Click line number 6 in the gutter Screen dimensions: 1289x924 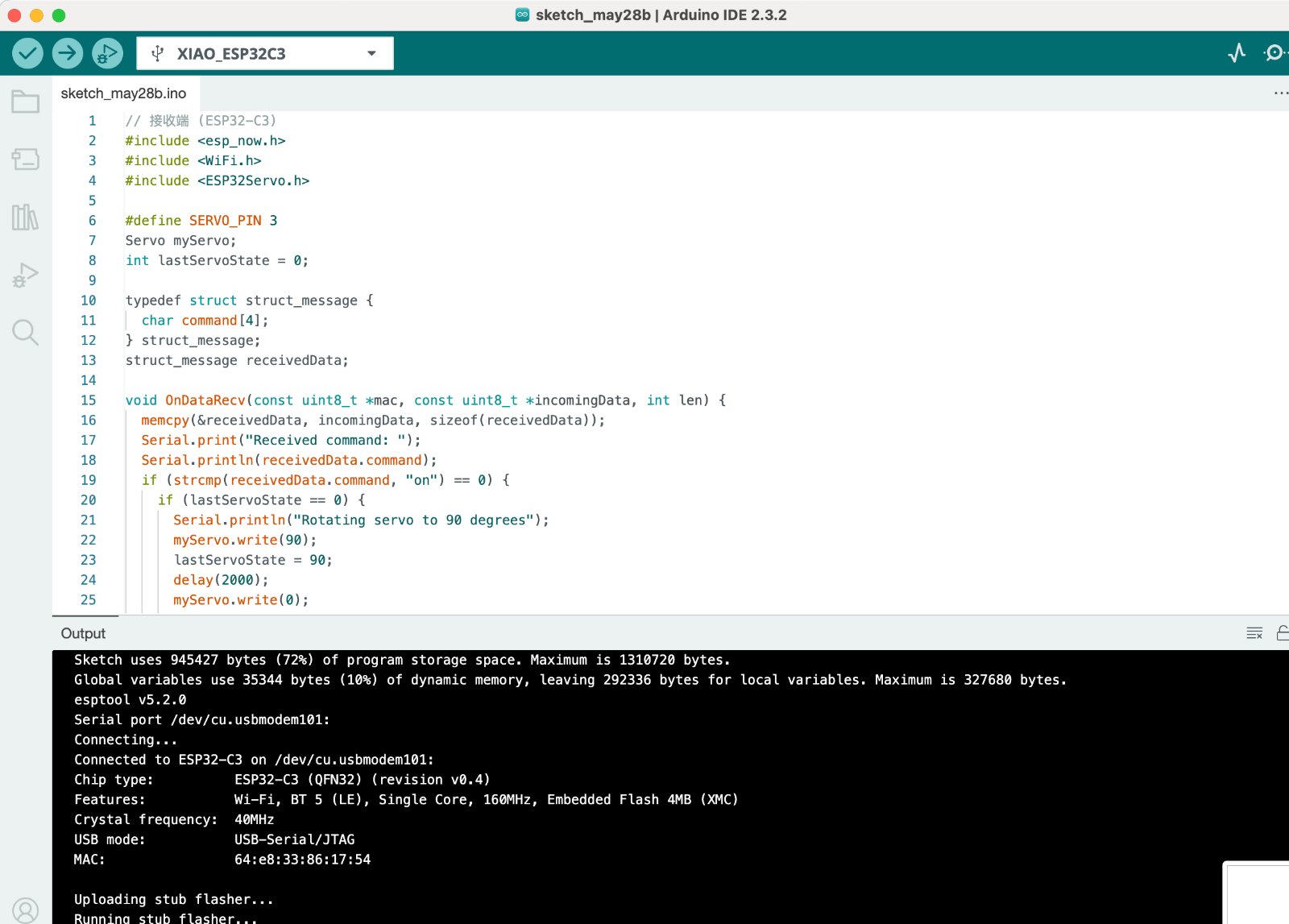pyautogui.click(x=92, y=221)
